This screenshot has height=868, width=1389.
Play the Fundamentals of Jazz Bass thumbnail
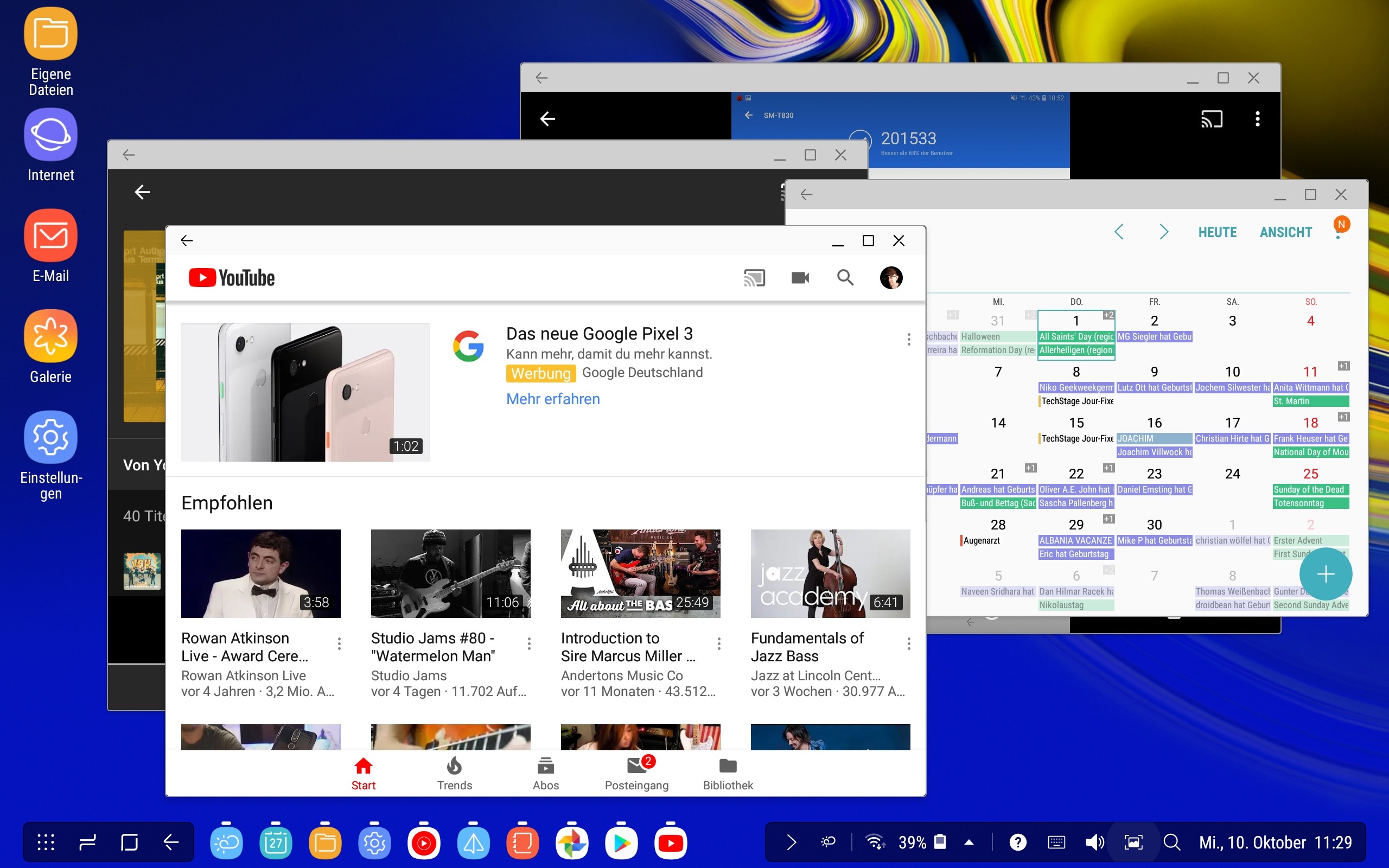click(x=830, y=573)
